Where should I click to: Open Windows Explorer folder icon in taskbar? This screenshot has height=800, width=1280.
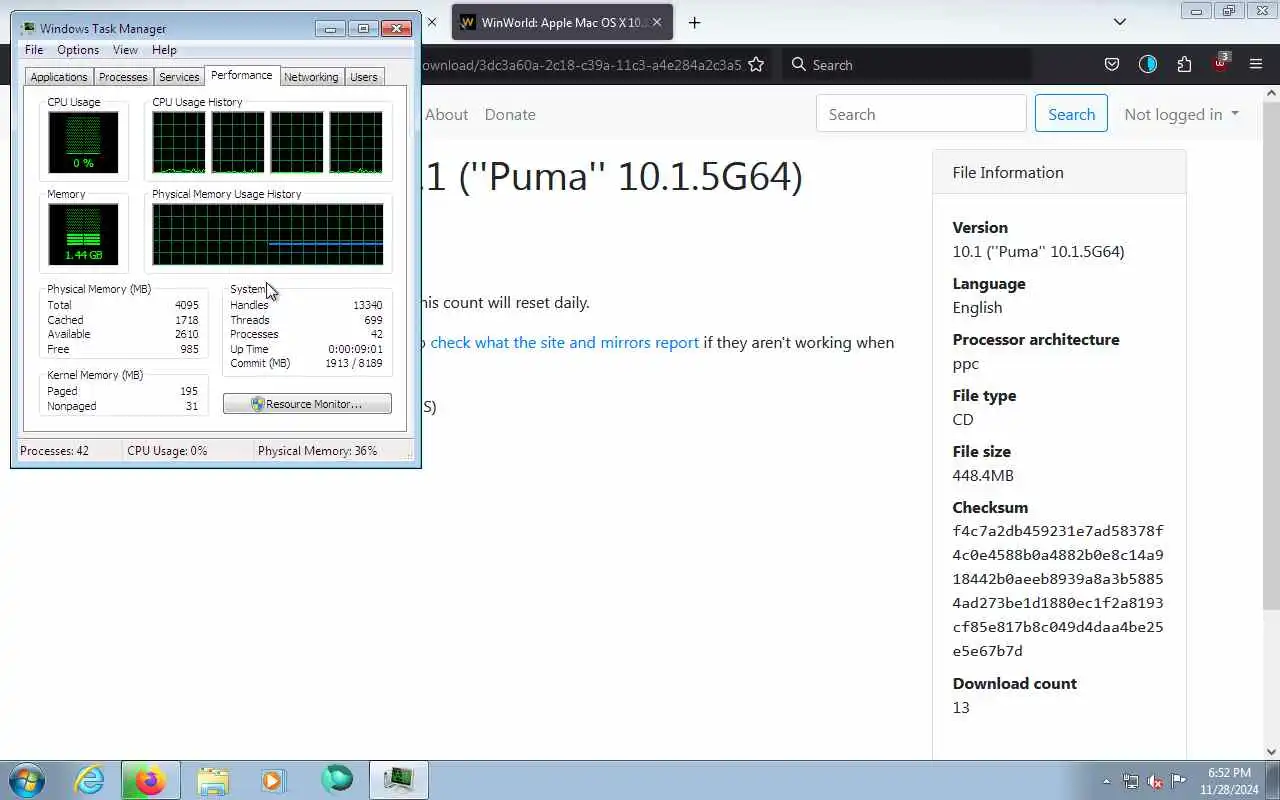212,780
